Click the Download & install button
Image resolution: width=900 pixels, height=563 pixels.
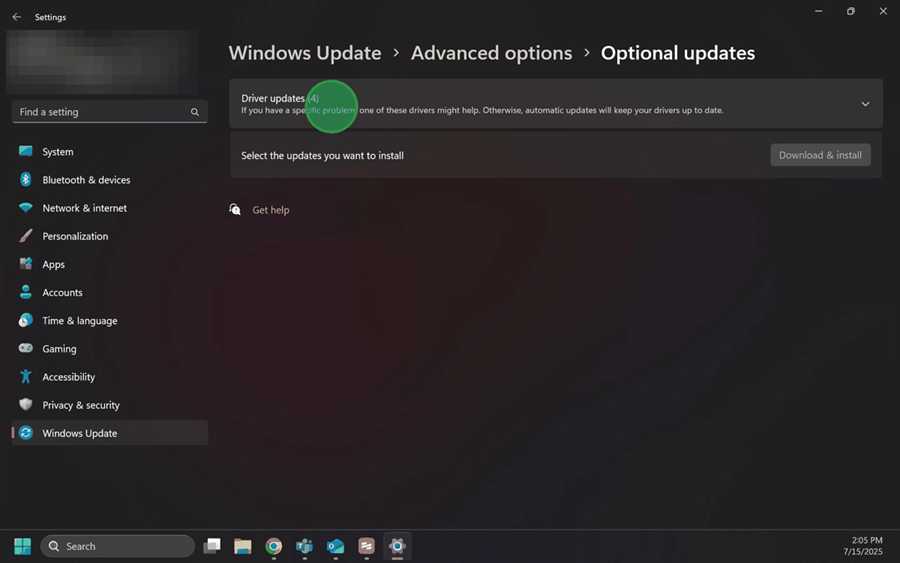click(x=820, y=155)
